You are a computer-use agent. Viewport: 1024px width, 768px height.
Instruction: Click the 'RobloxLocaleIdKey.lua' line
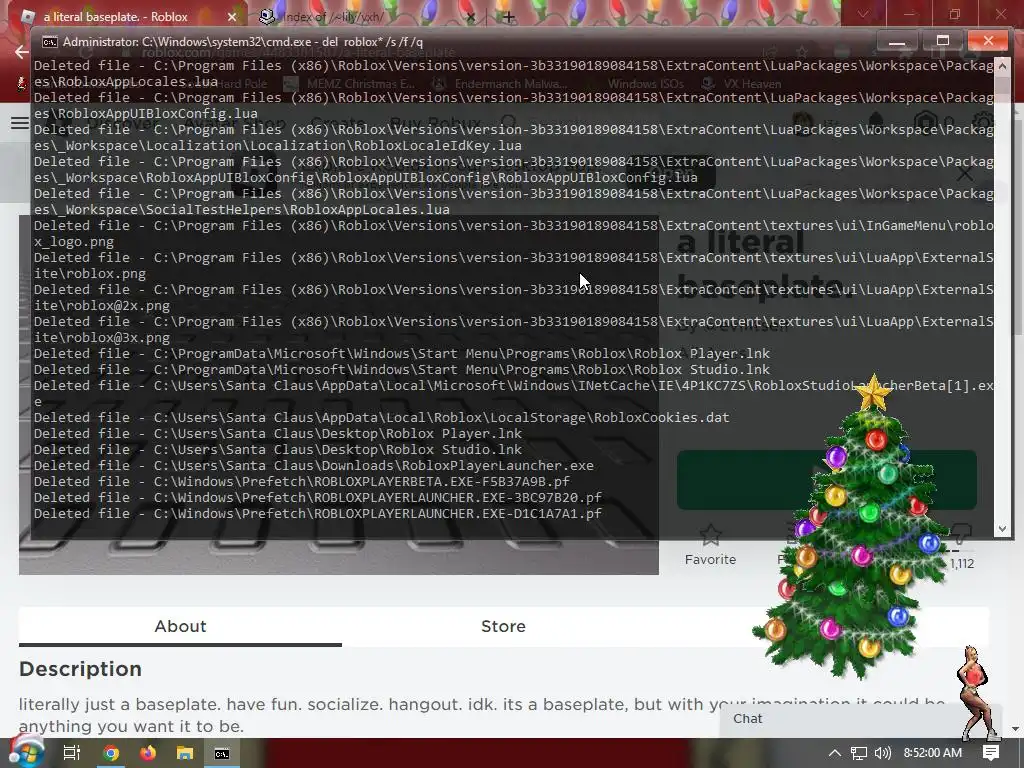pyautogui.click(x=278, y=146)
